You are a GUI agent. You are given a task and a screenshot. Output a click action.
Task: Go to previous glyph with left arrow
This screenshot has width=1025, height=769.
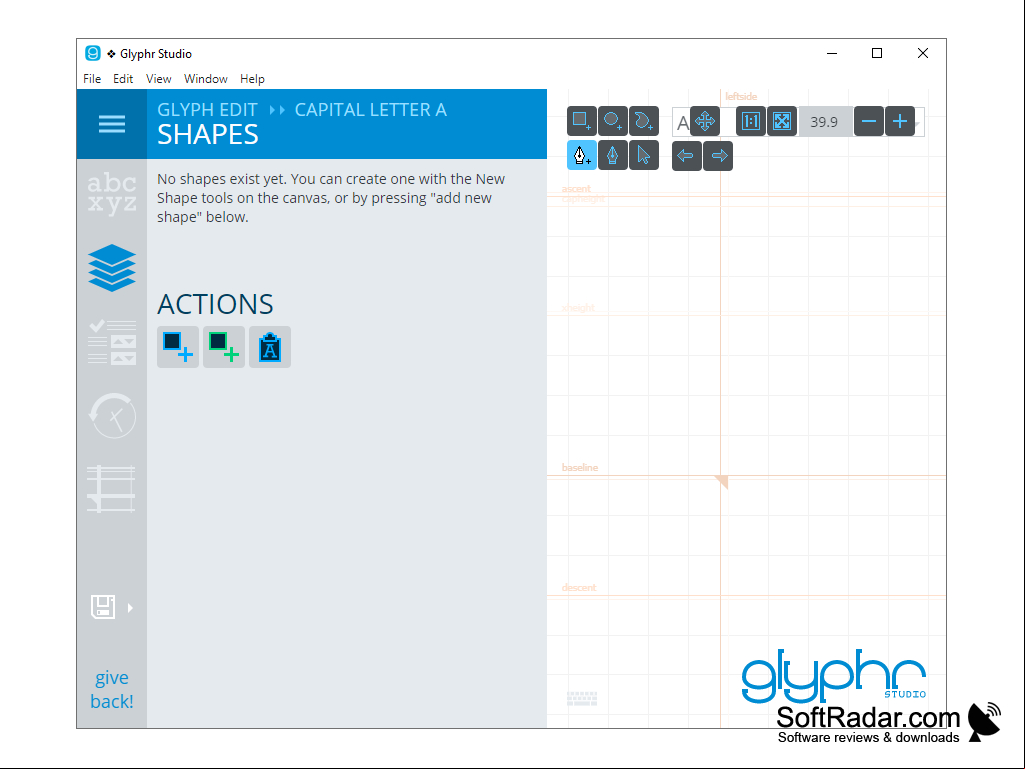[x=686, y=156]
